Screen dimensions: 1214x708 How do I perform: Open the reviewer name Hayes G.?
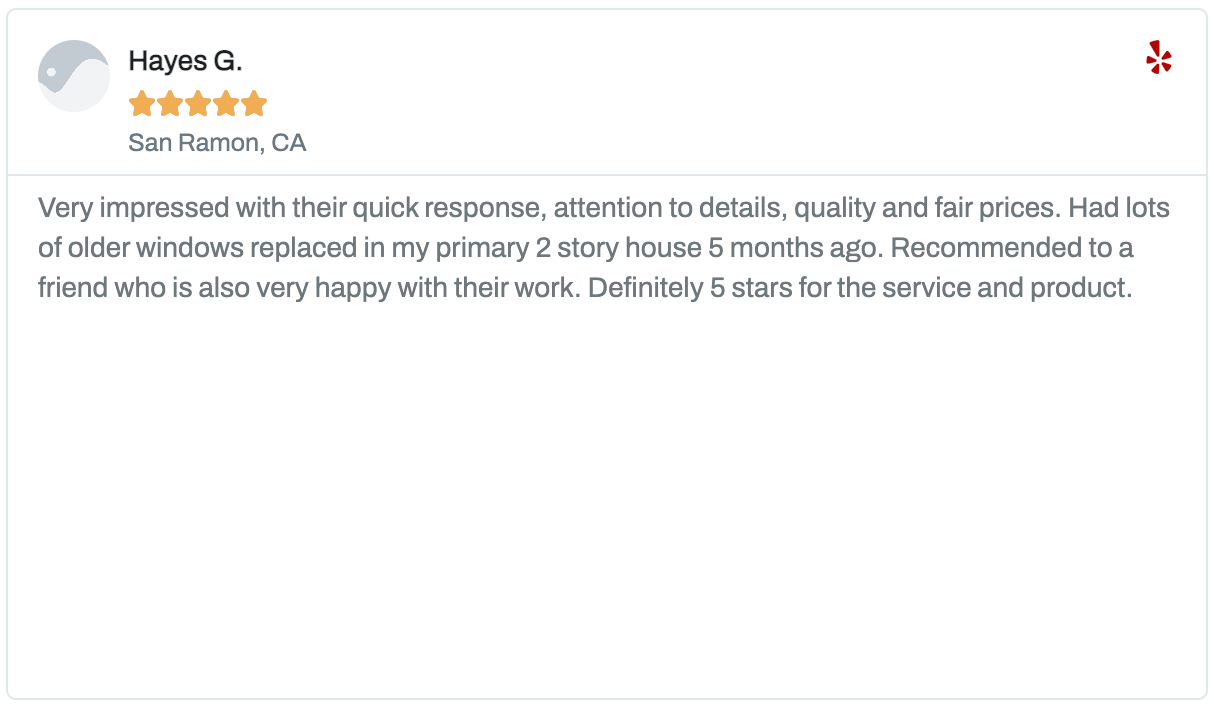coord(185,62)
